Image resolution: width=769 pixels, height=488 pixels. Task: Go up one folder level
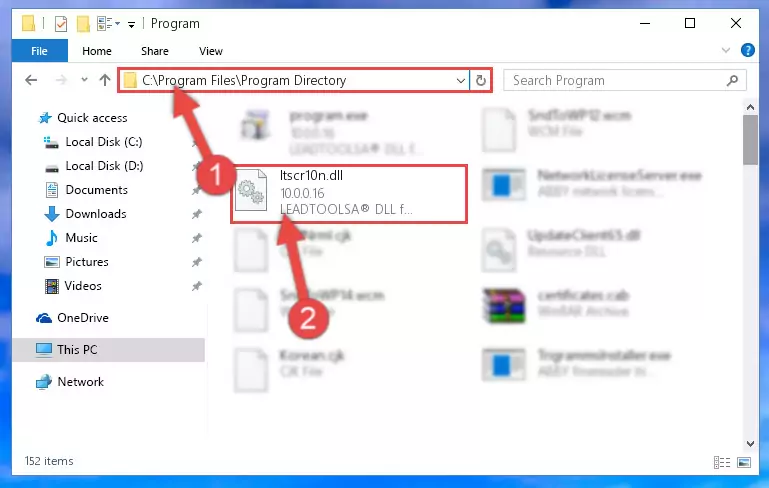click(x=104, y=80)
